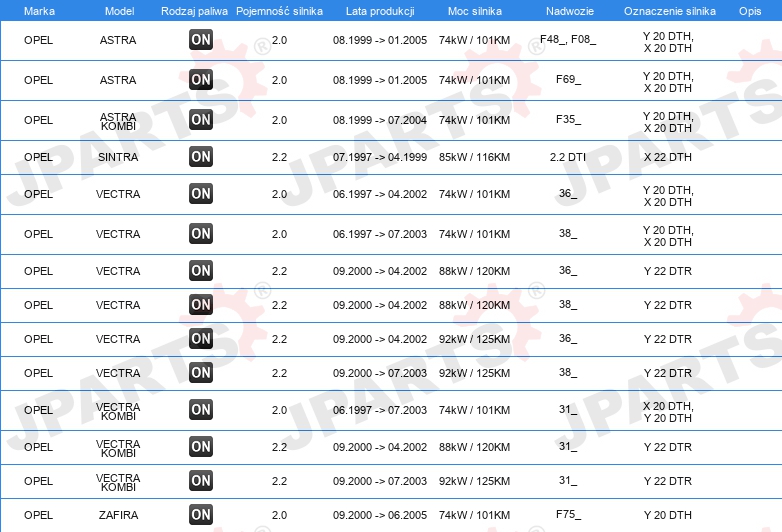Viewport: 782px width, 532px height.
Task: Click body code F75_
Action: (568, 514)
